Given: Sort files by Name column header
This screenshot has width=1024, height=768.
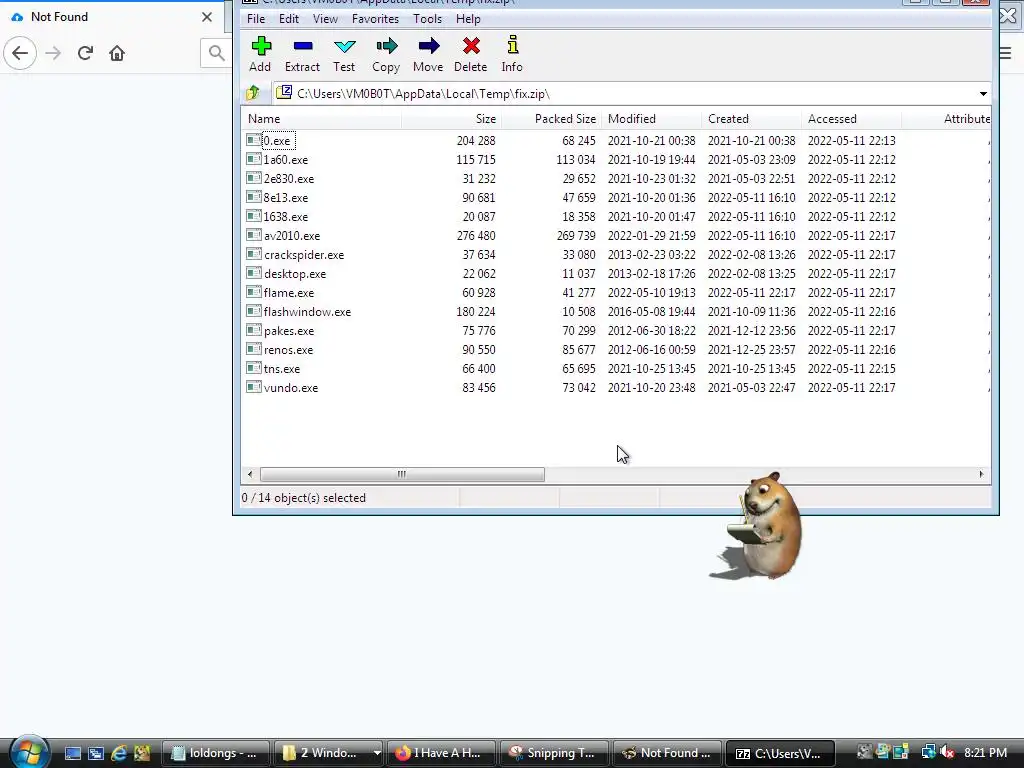Looking at the screenshot, I should coord(321,119).
